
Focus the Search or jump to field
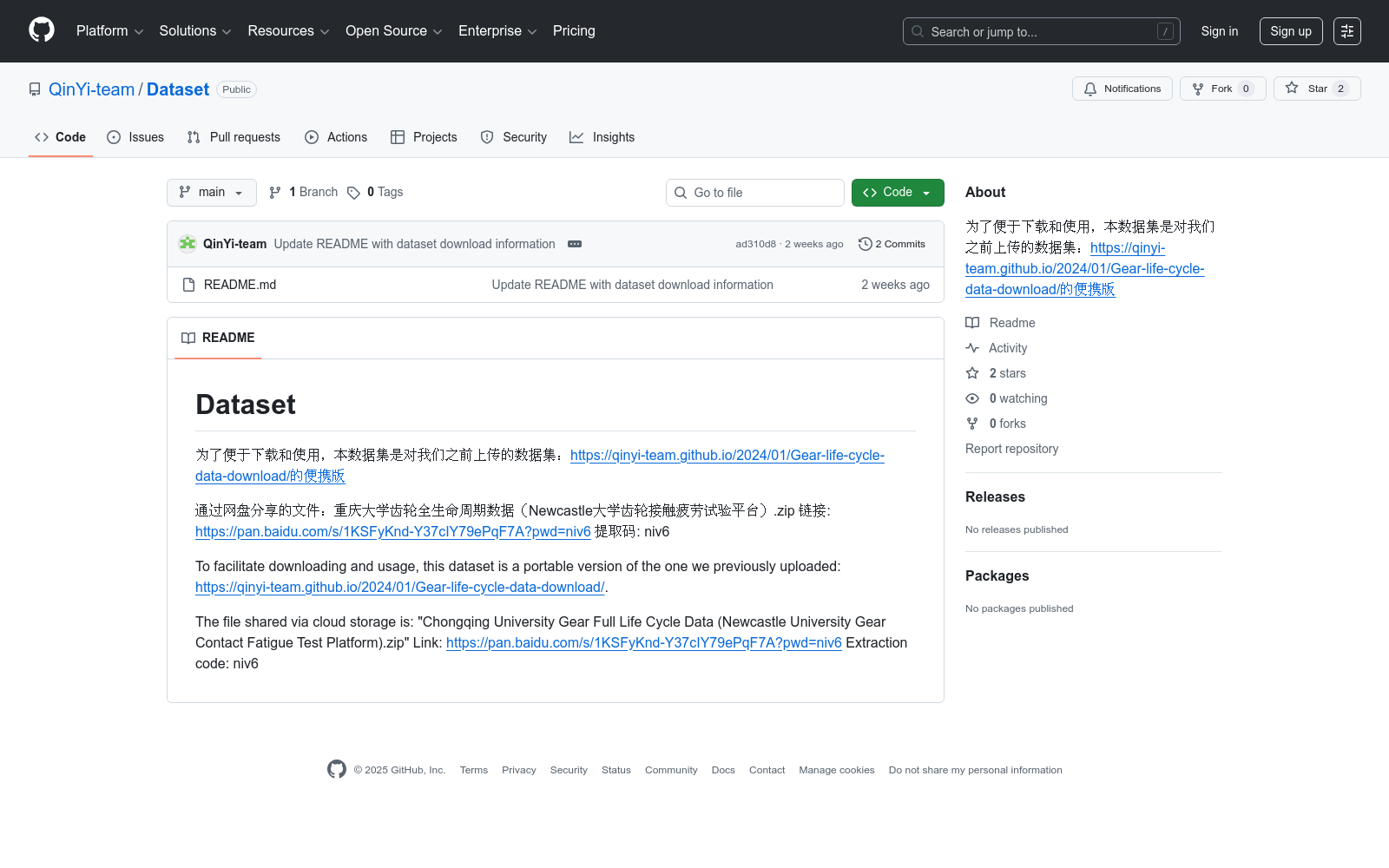point(1042,31)
